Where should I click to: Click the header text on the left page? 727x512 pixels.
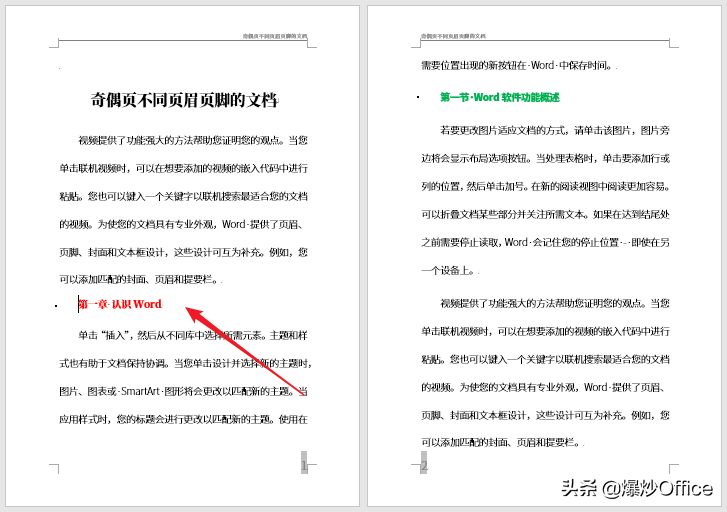pyautogui.click(x=275, y=36)
